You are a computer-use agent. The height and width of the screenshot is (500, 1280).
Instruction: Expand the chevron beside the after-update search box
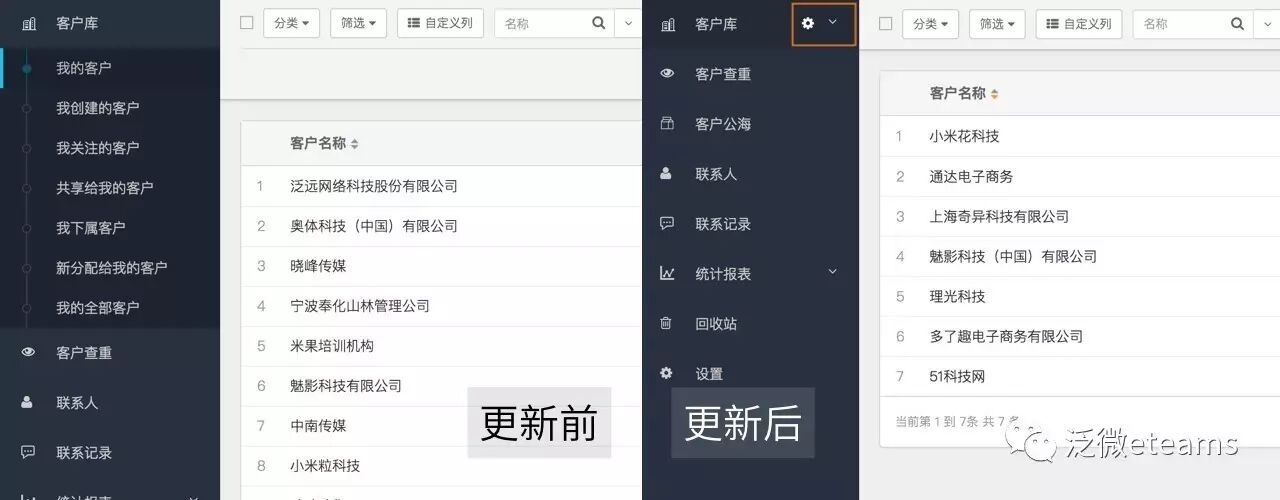(x=1266, y=23)
